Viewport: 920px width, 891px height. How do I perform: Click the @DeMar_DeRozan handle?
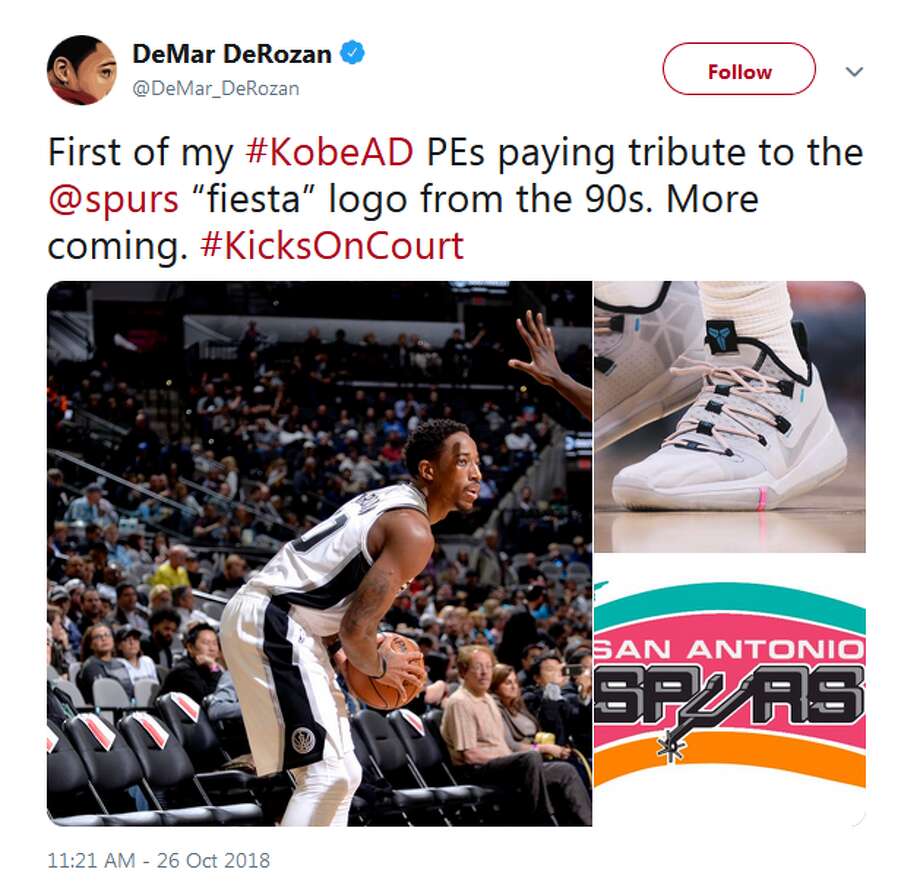tap(216, 89)
